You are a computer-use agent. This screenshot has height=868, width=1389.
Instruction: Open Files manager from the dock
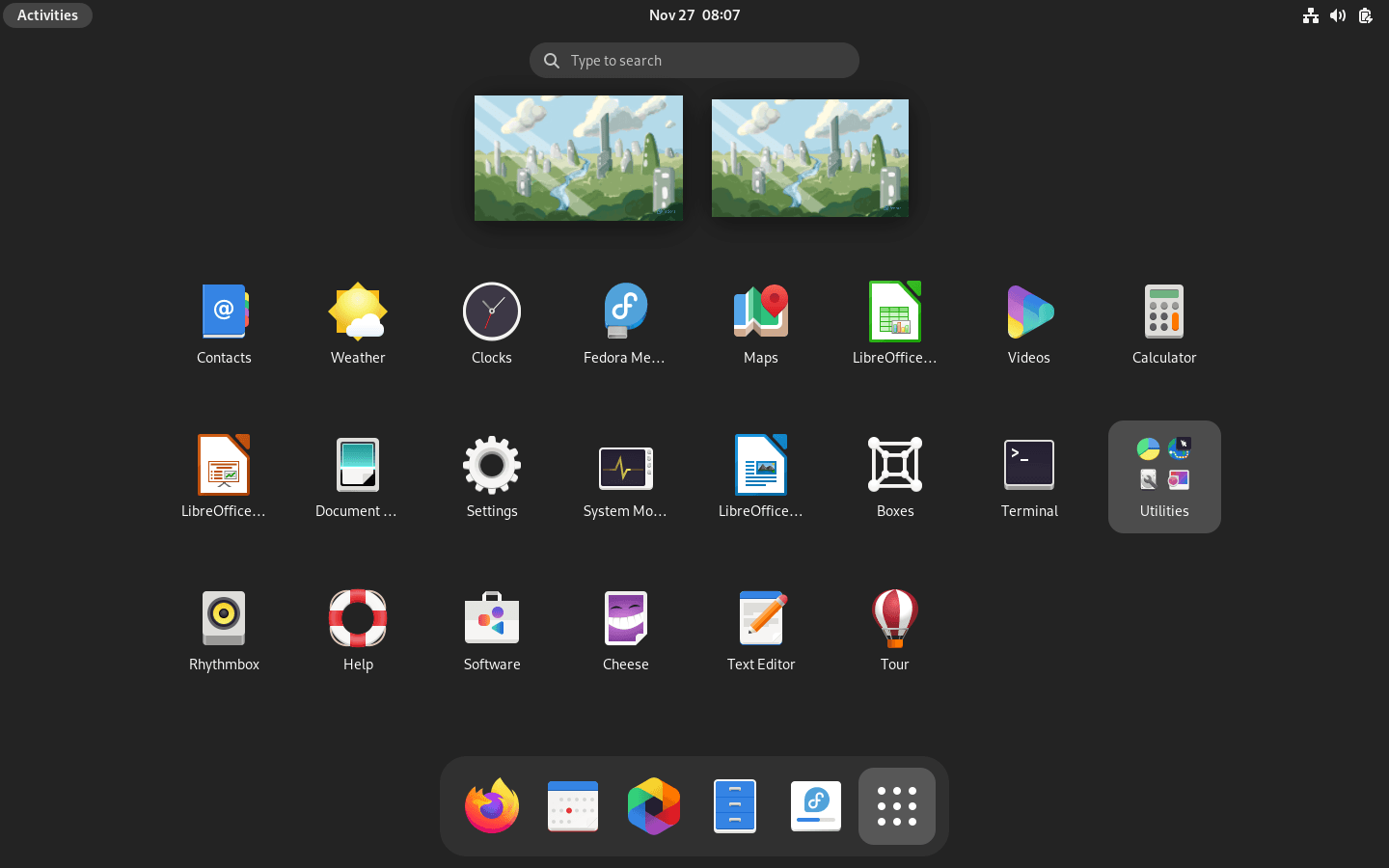[735, 806]
